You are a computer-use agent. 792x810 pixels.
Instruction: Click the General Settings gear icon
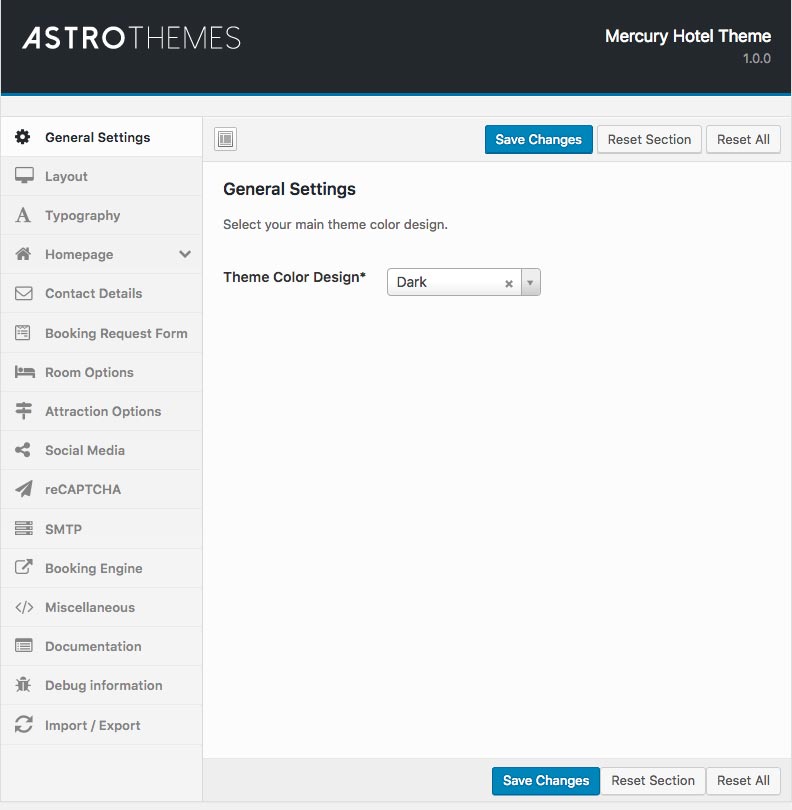click(x=23, y=137)
